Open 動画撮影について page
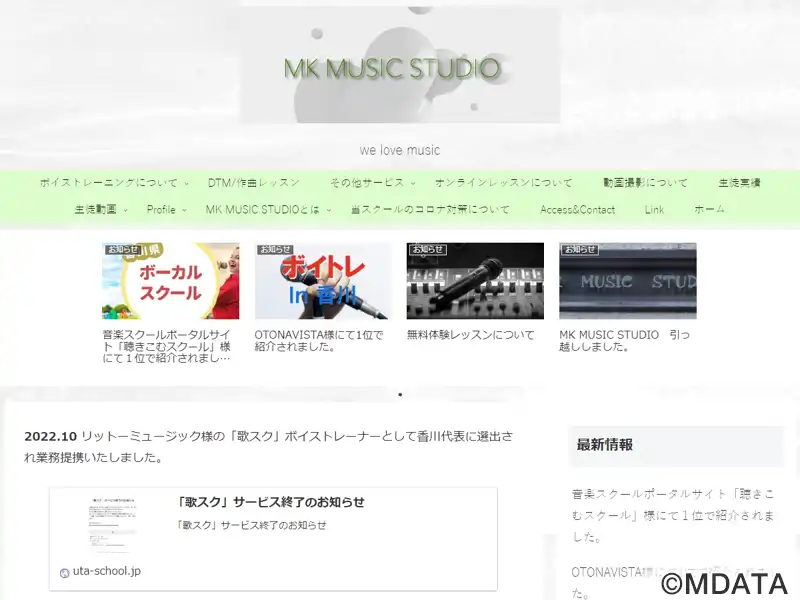 (x=645, y=183)
